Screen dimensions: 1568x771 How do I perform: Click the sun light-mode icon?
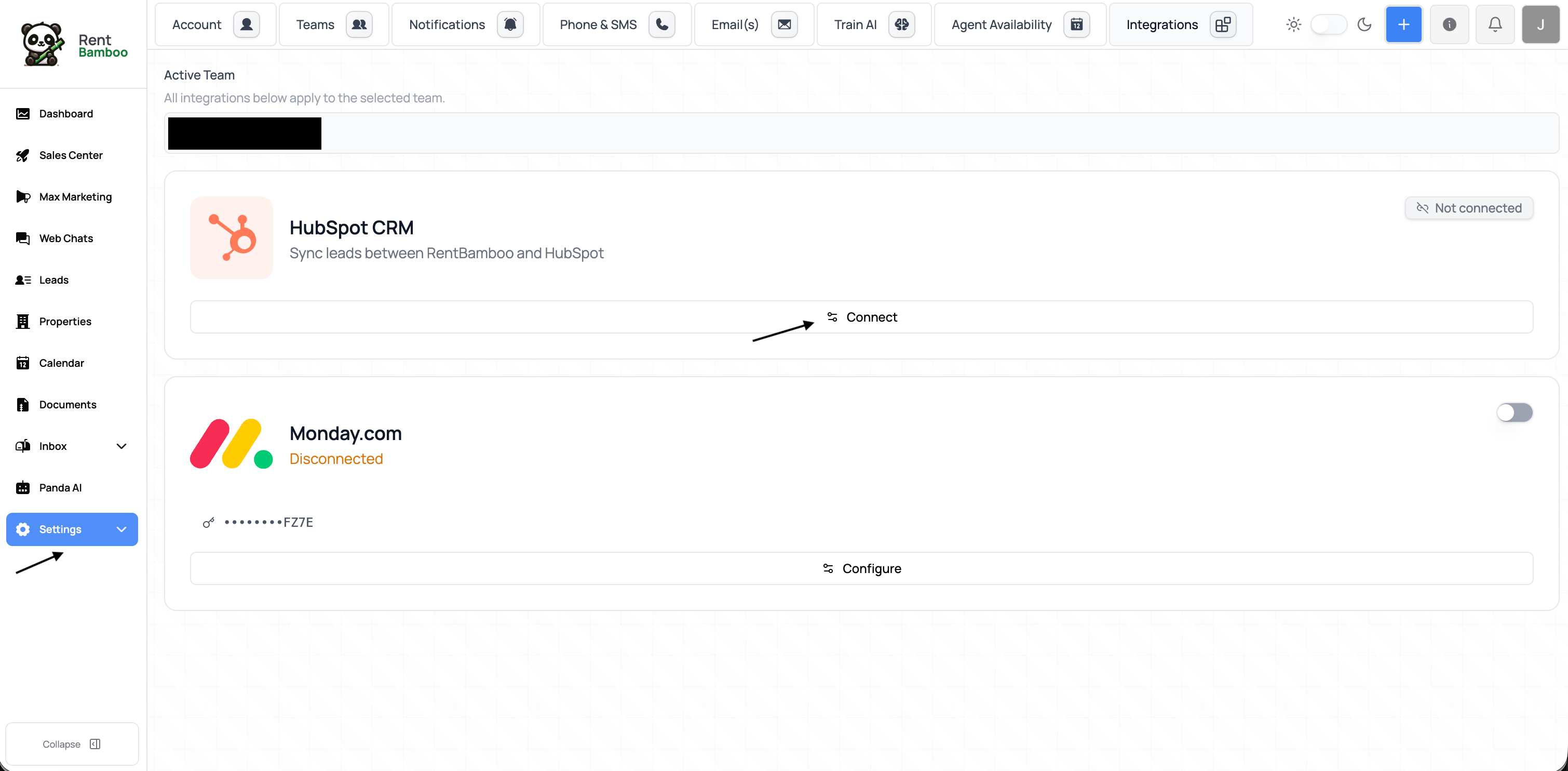click(x=1293, y=24)
